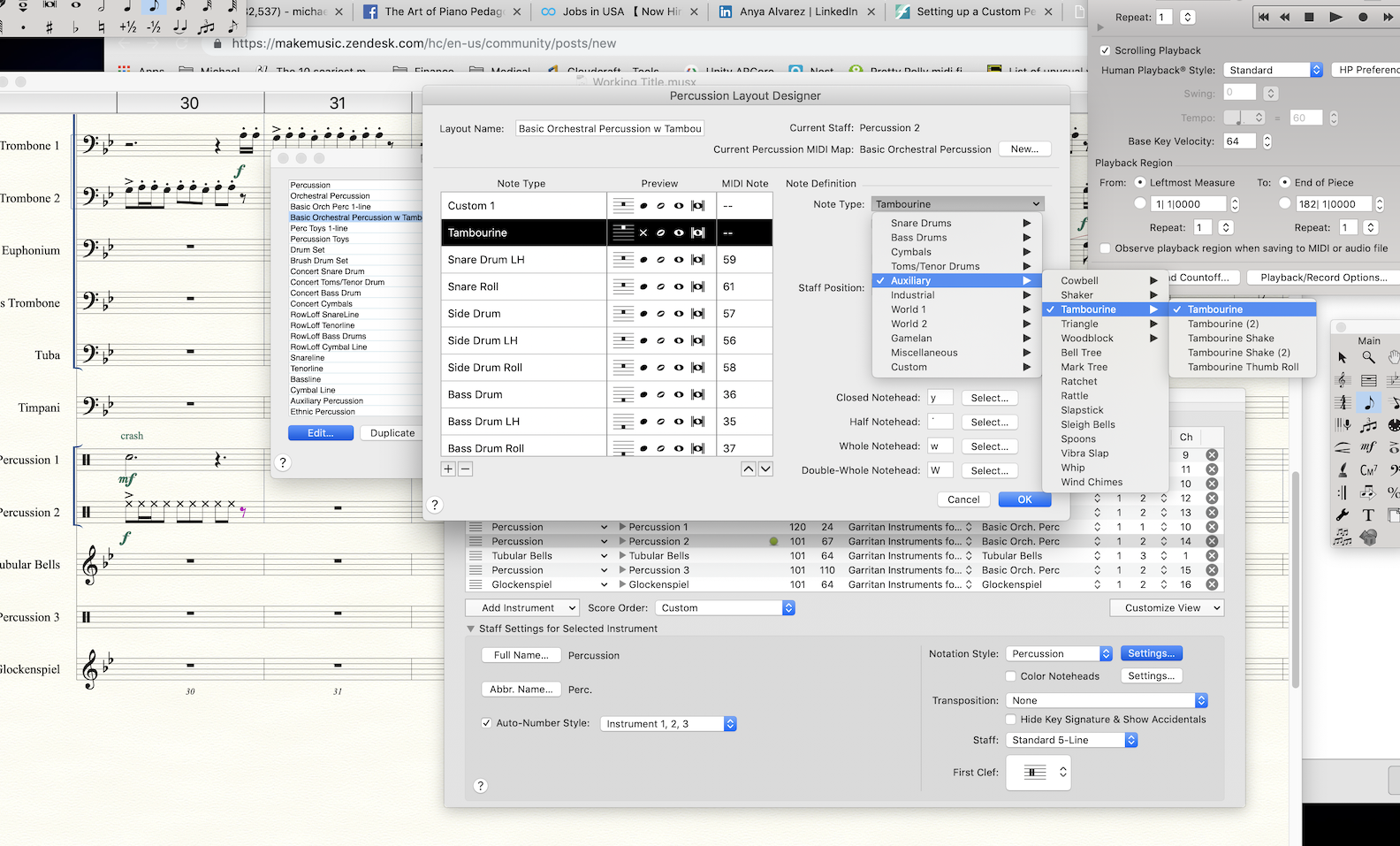Select the Text tool T icon
This screenshot has width=1400, height=846.
(x=1368, y=514)
